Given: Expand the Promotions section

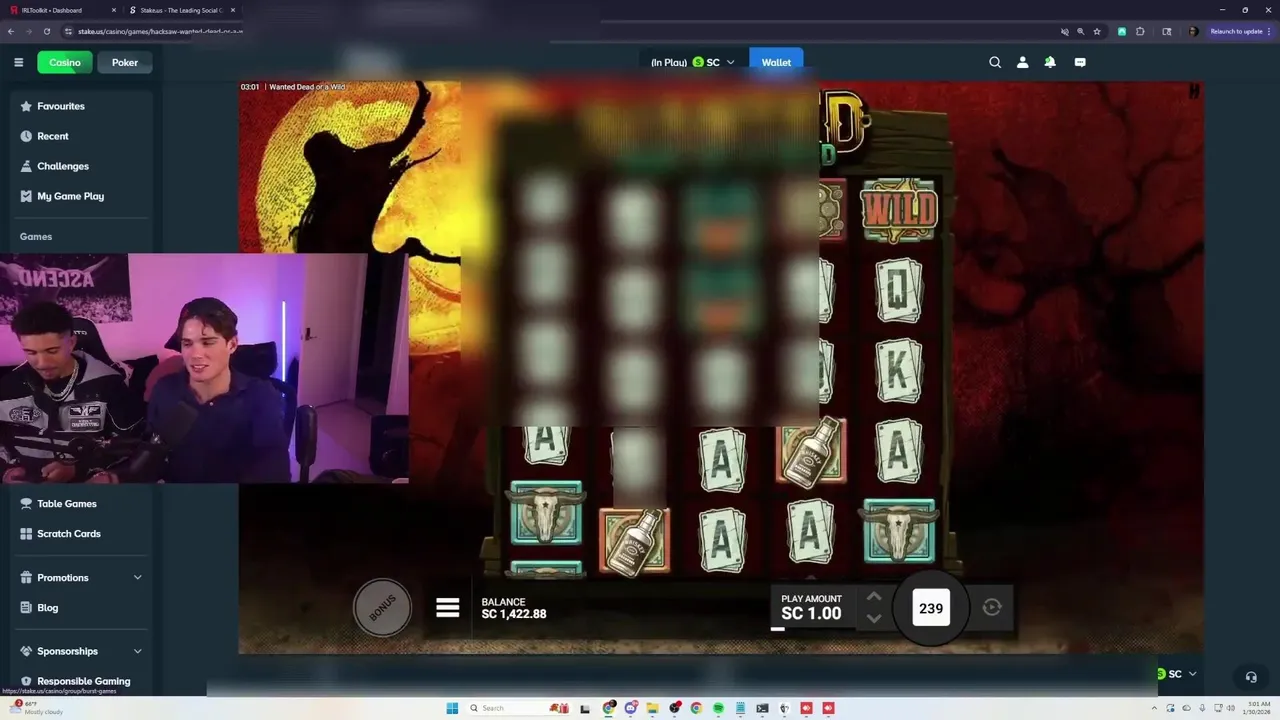Looking at the screenshot, I should (x=82, y=578).
